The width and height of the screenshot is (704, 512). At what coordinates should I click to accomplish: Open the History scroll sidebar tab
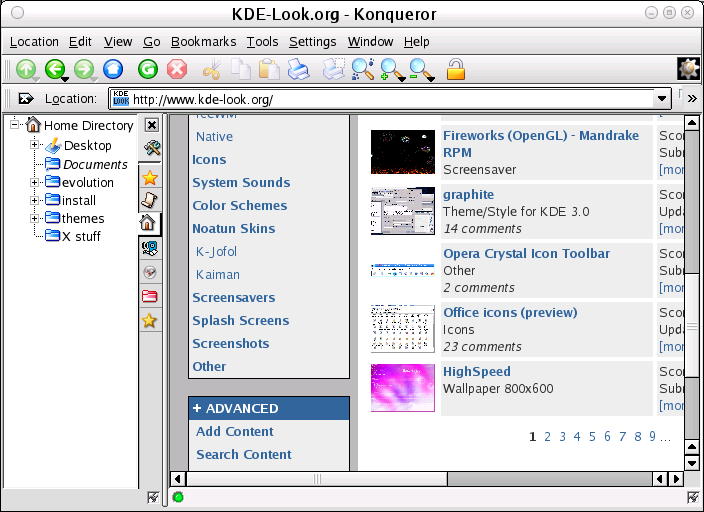point(150,200)
